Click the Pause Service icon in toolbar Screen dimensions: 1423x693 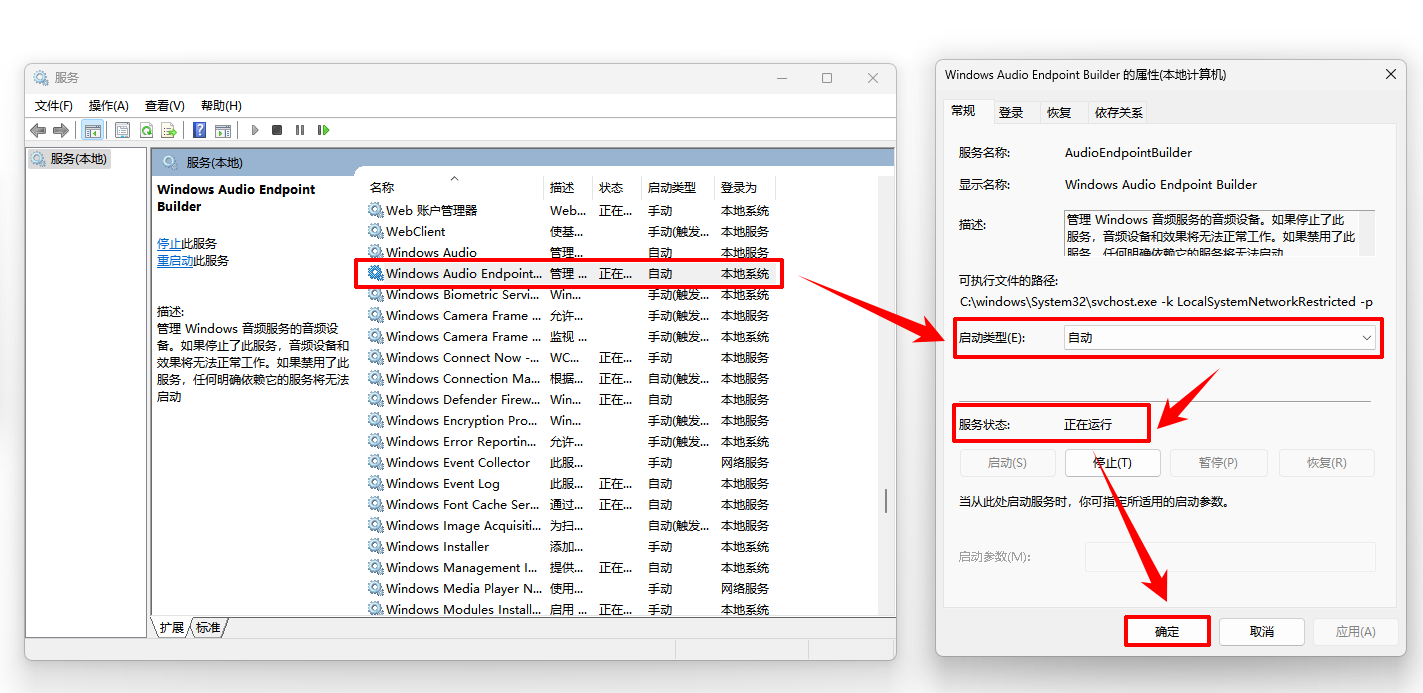coord(300,130)
